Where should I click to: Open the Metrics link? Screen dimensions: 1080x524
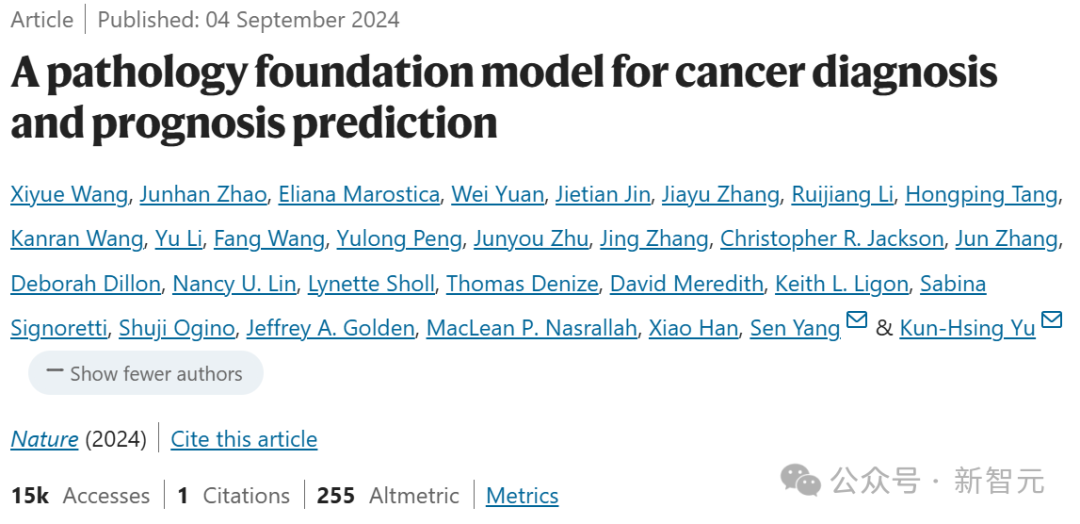[522, 495]
